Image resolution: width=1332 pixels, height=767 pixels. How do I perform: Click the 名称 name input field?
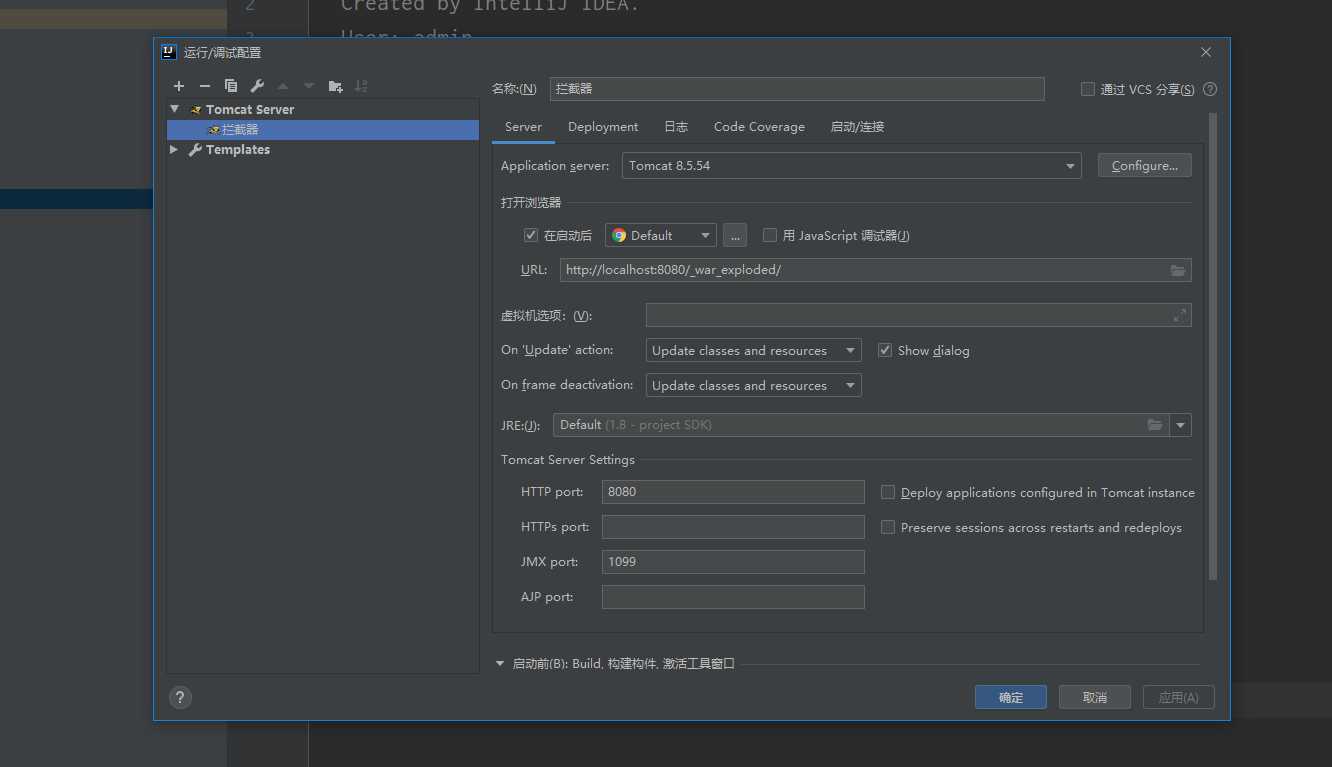pos(797,89)
